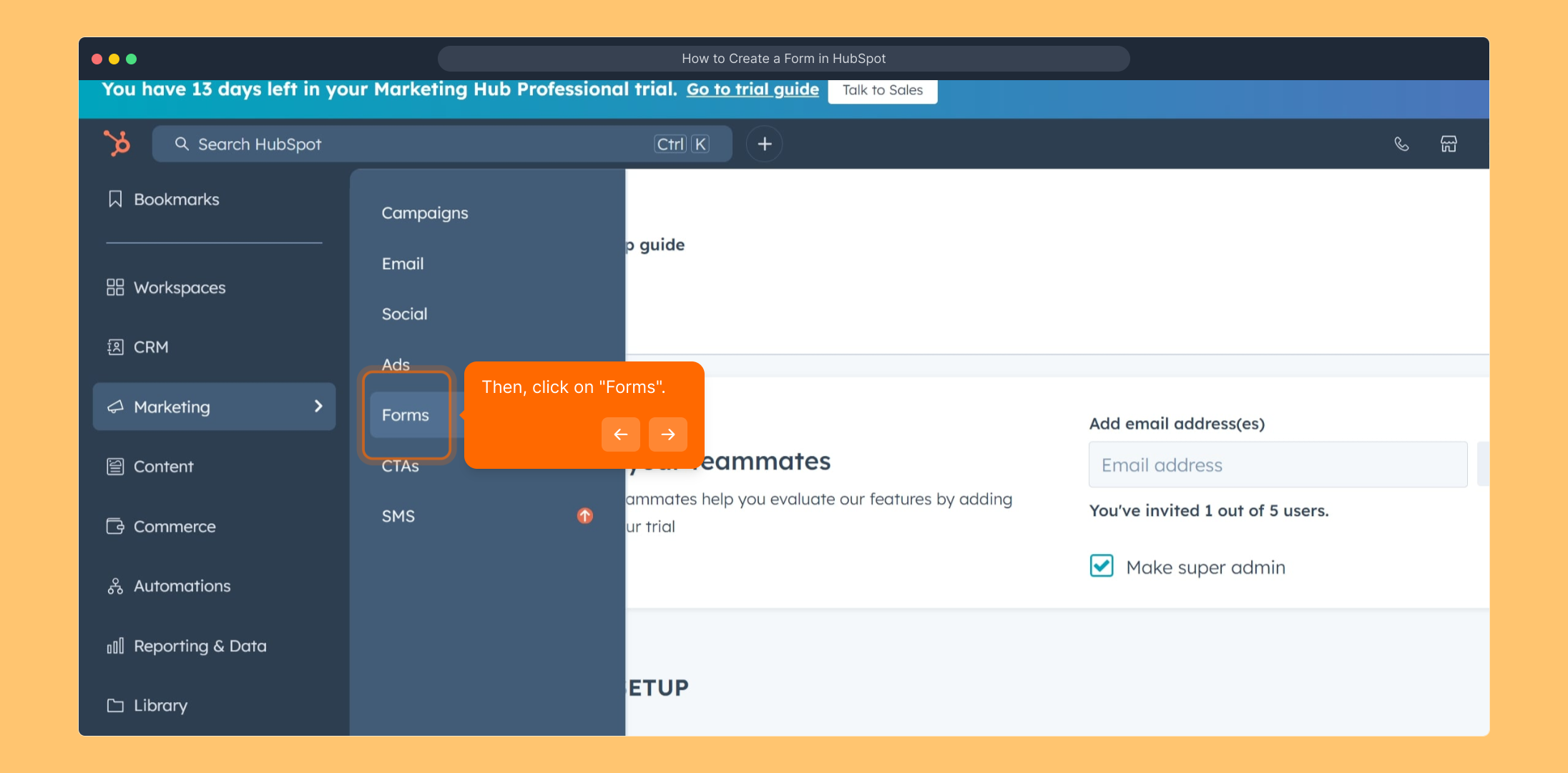This screenshot has height=773, width=1568.
Task: Click the Email address input field
Action: (x=1277, y=465)
